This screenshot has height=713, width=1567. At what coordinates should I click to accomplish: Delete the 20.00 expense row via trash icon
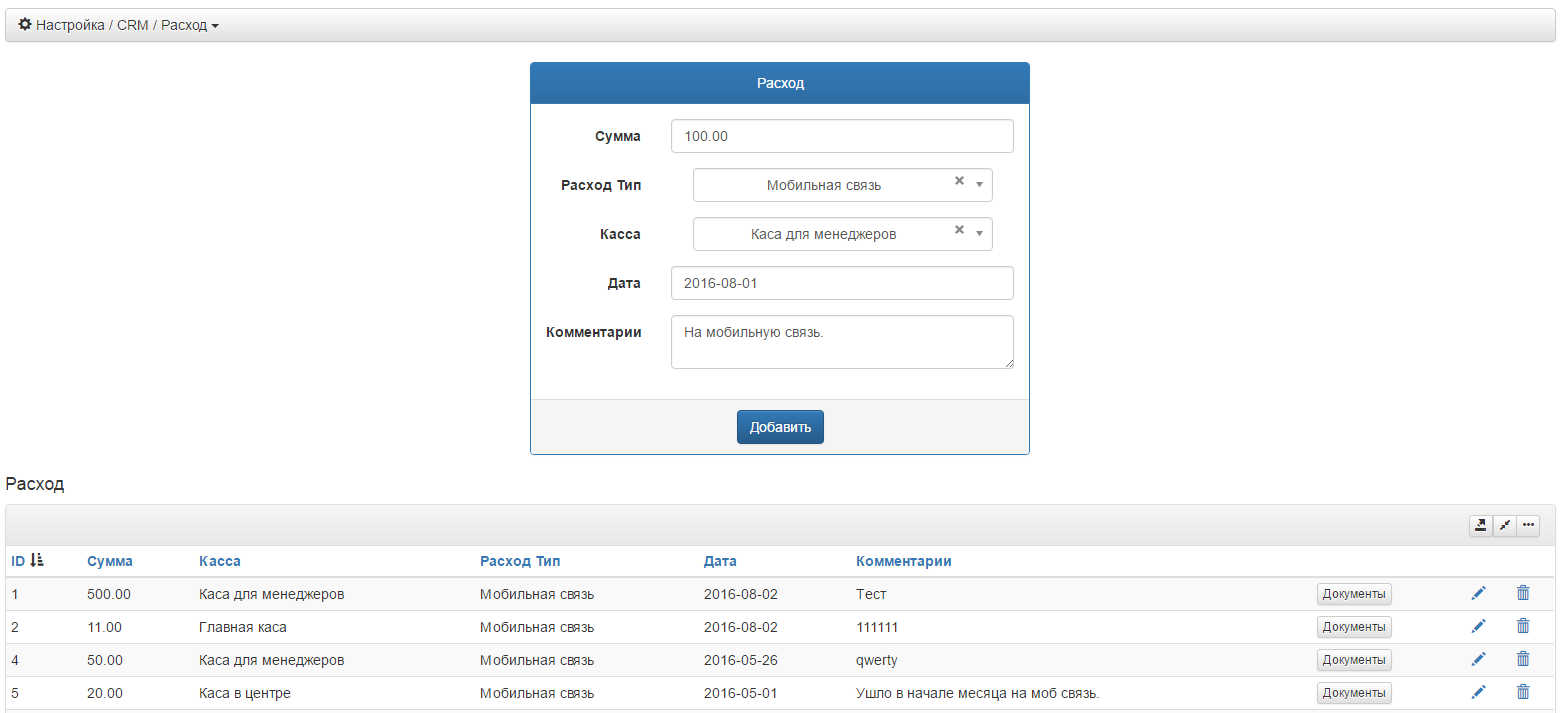(1523, 692)
